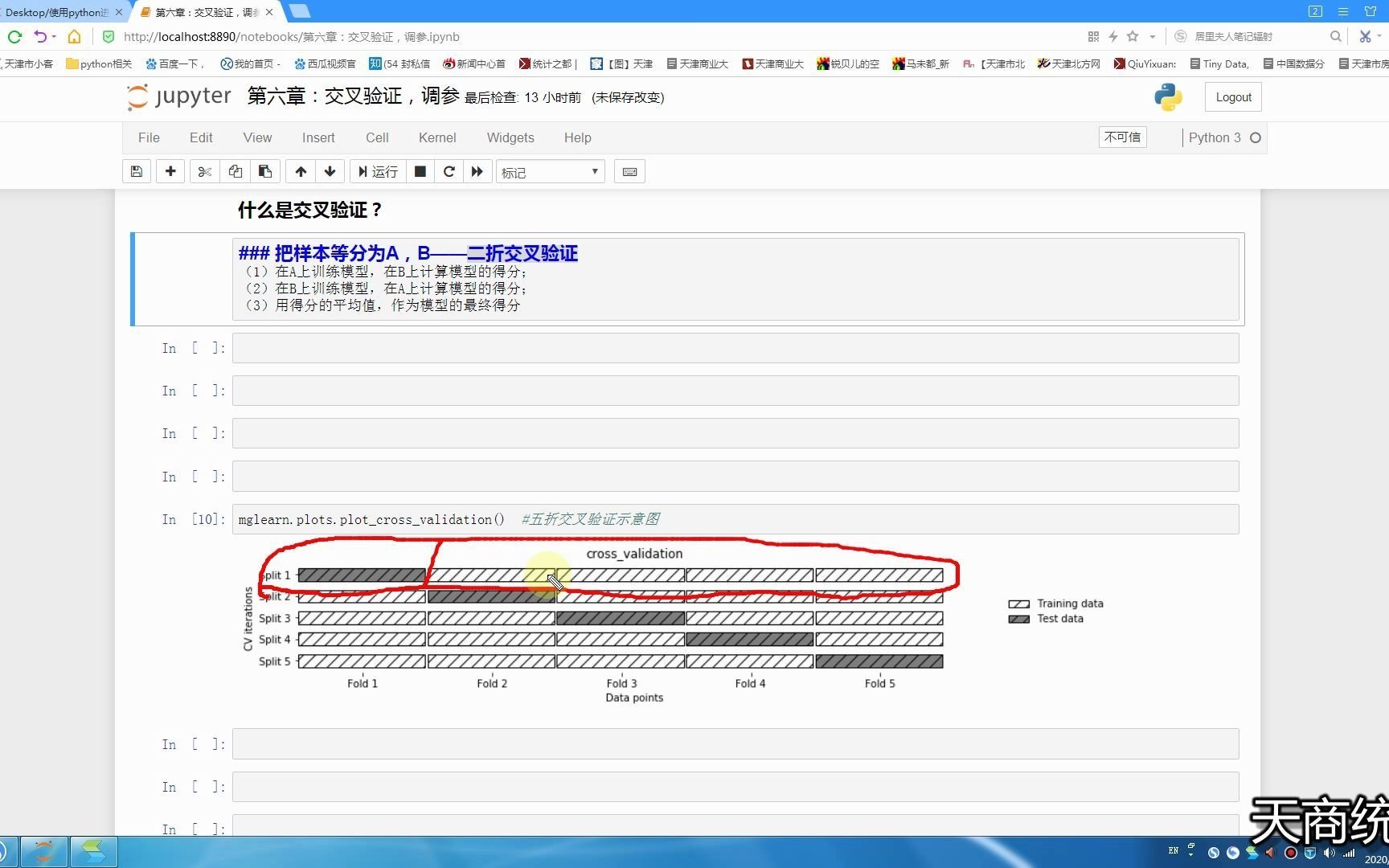Copy selected cells icon
This screenshot has height=868, width=1389.
click(x=235, y=171)
